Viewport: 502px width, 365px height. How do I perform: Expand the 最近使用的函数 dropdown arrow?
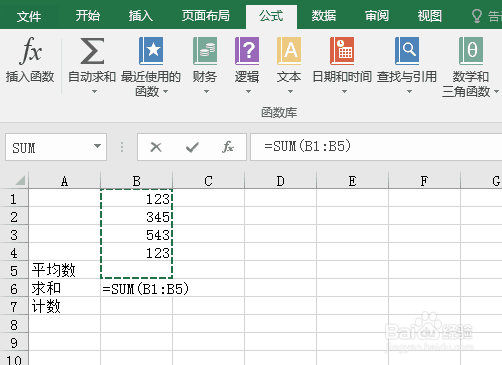[x=166, y=91]
